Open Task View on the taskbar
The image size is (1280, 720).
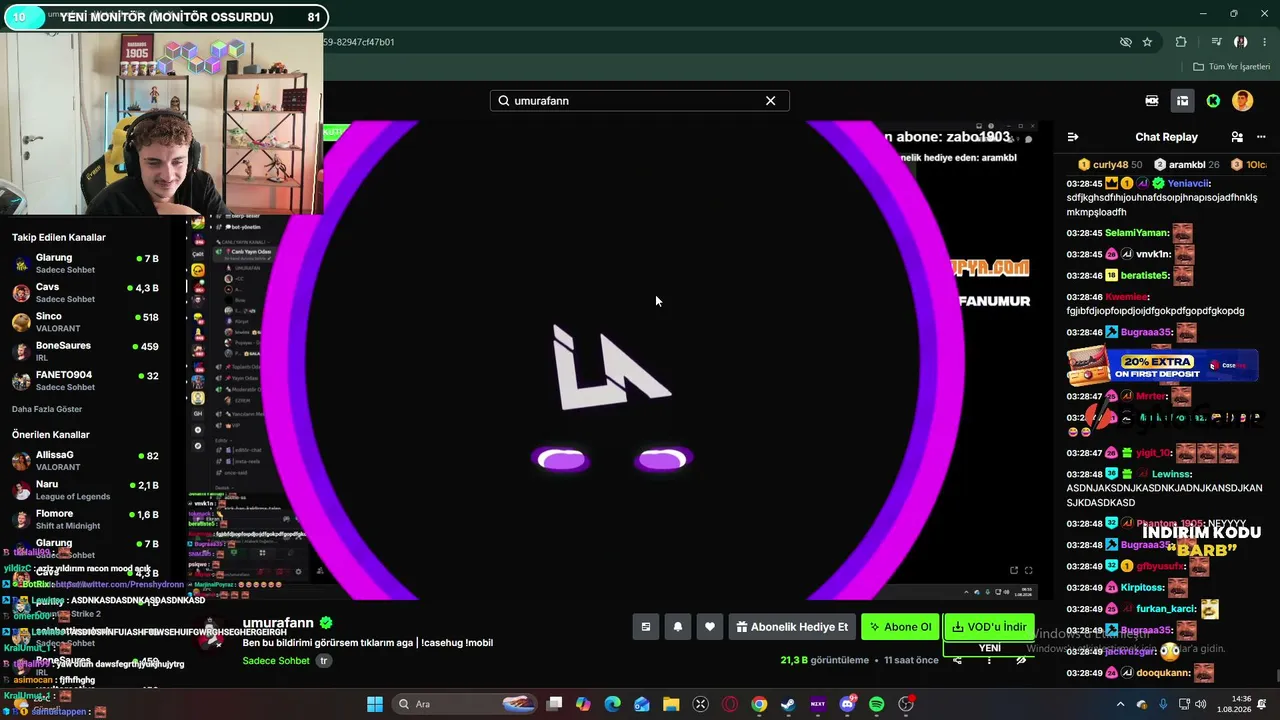(555, 704)
